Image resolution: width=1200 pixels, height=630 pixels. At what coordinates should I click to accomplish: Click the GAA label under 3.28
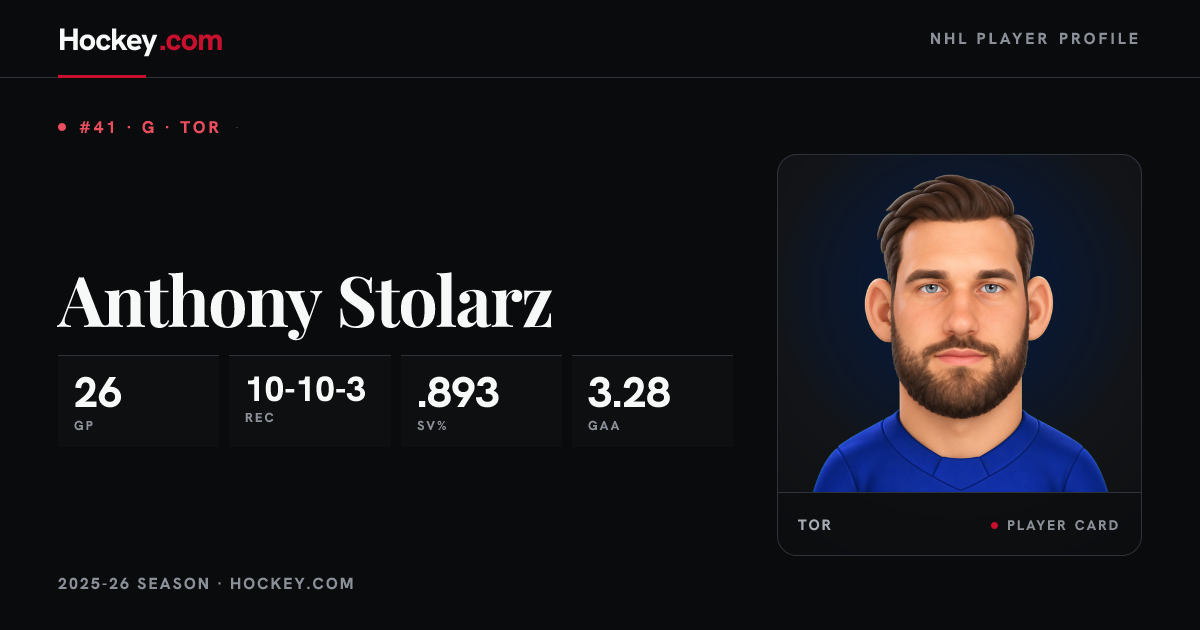604,425
